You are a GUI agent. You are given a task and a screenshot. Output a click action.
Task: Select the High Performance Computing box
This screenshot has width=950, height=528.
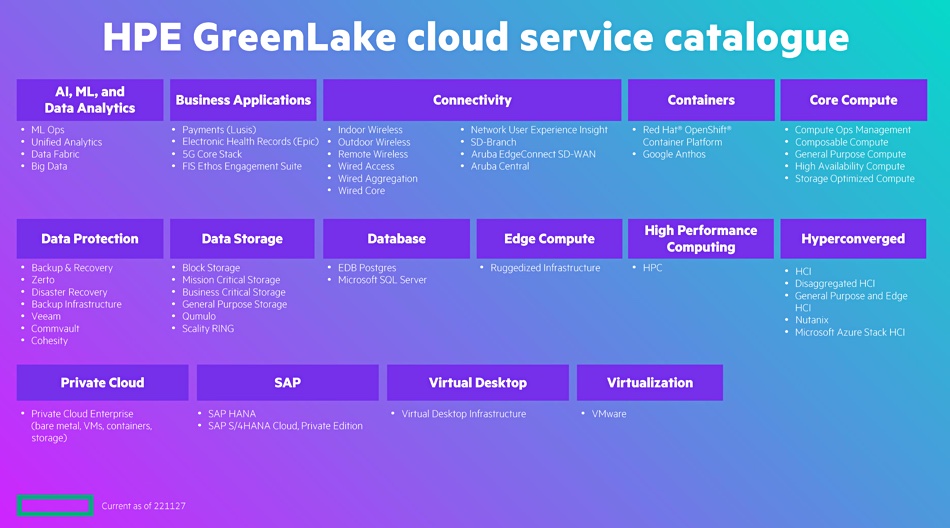click(701, 239)
